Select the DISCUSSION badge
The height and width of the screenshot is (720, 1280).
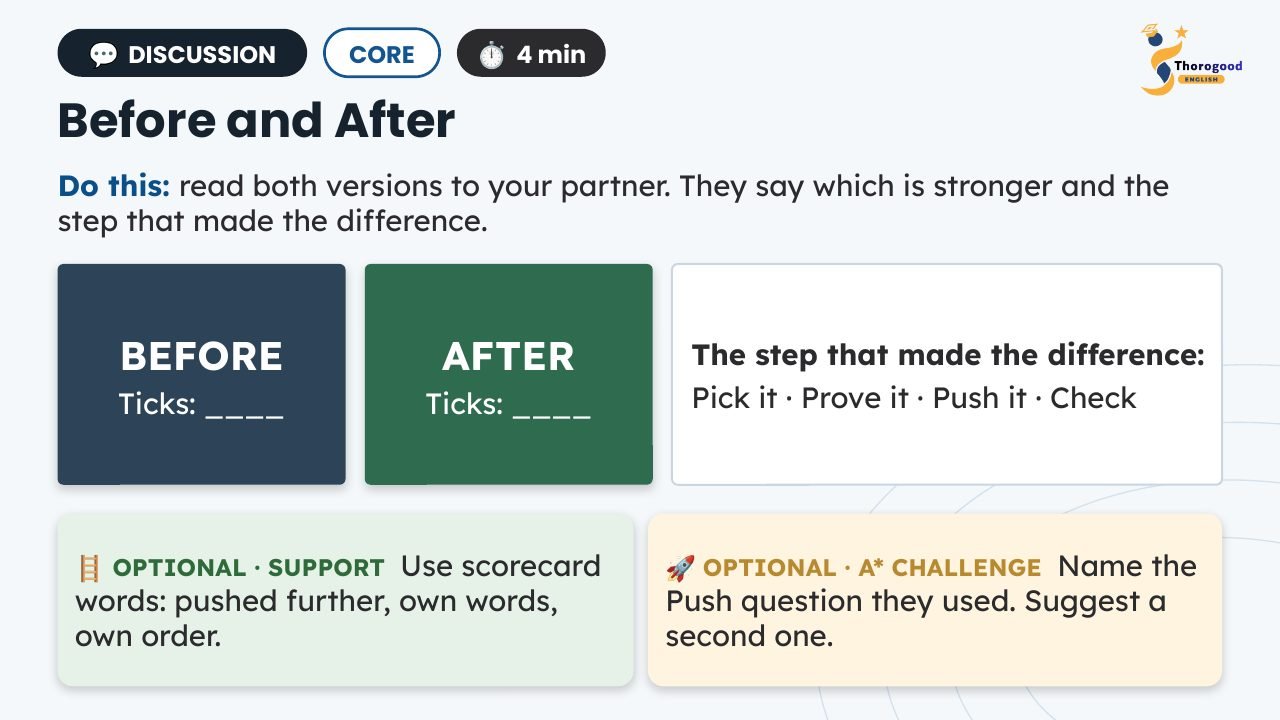tap(182, 53)
